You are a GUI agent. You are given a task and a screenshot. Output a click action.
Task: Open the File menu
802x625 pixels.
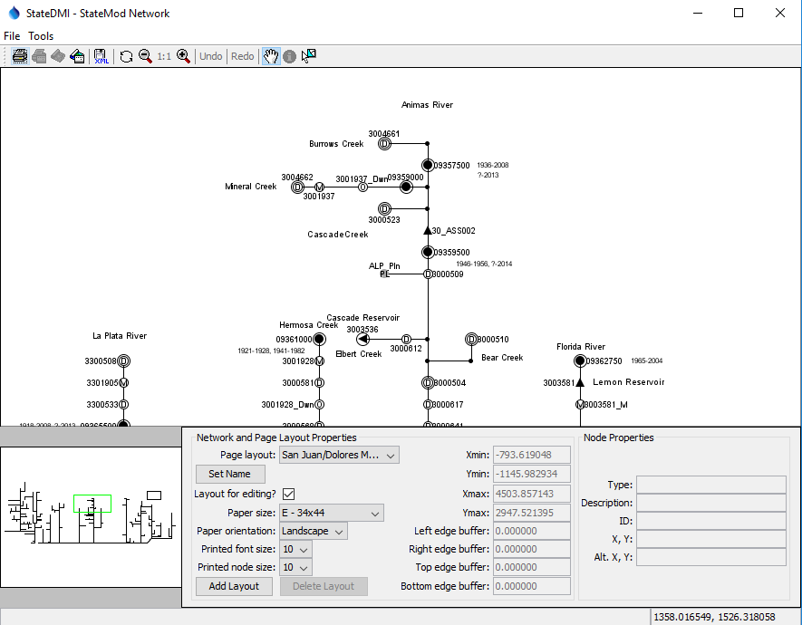pos(12,36)
